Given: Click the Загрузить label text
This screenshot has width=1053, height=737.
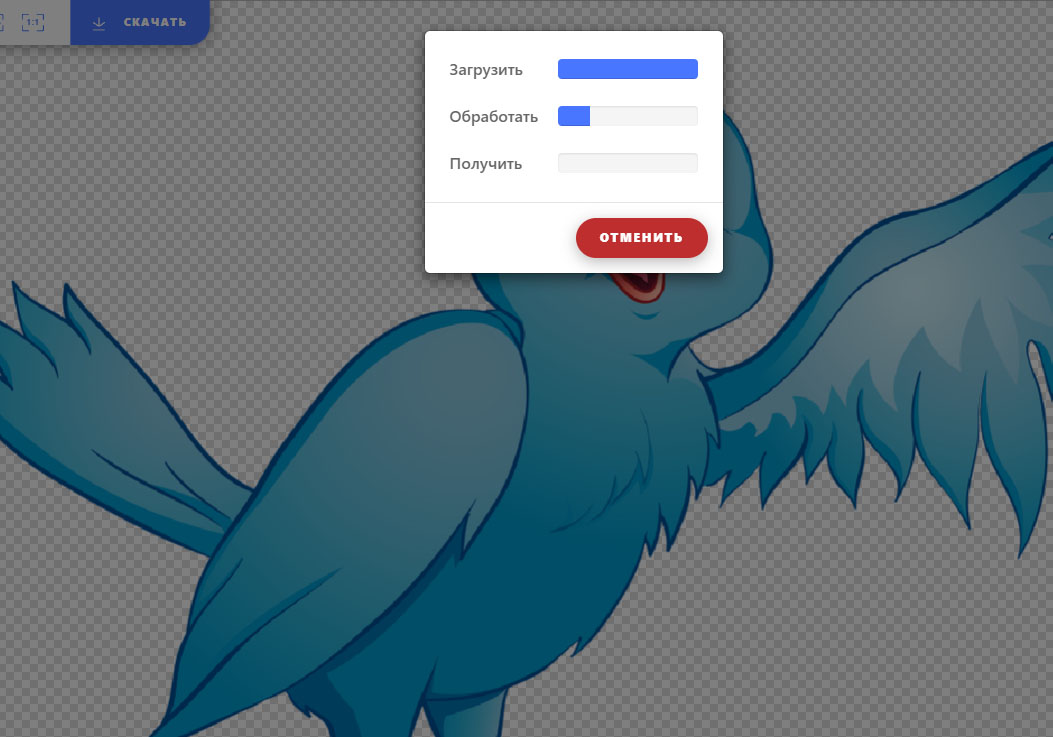Looking at the screenshot, I should pyautogui.click(x=486, y=70).
